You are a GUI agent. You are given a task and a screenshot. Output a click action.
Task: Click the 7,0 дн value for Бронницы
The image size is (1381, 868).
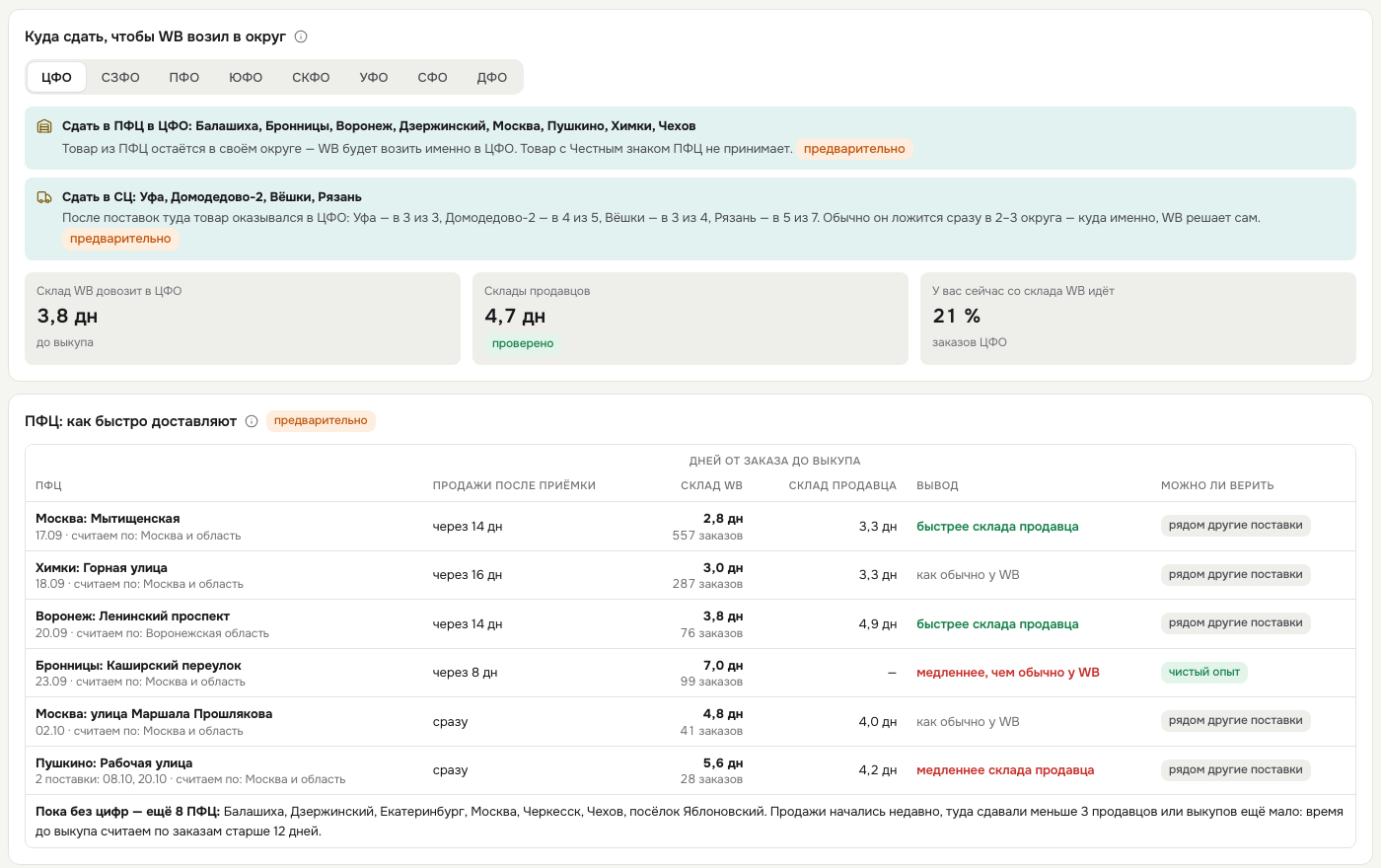pyautogui.click(x=722, y=666)
